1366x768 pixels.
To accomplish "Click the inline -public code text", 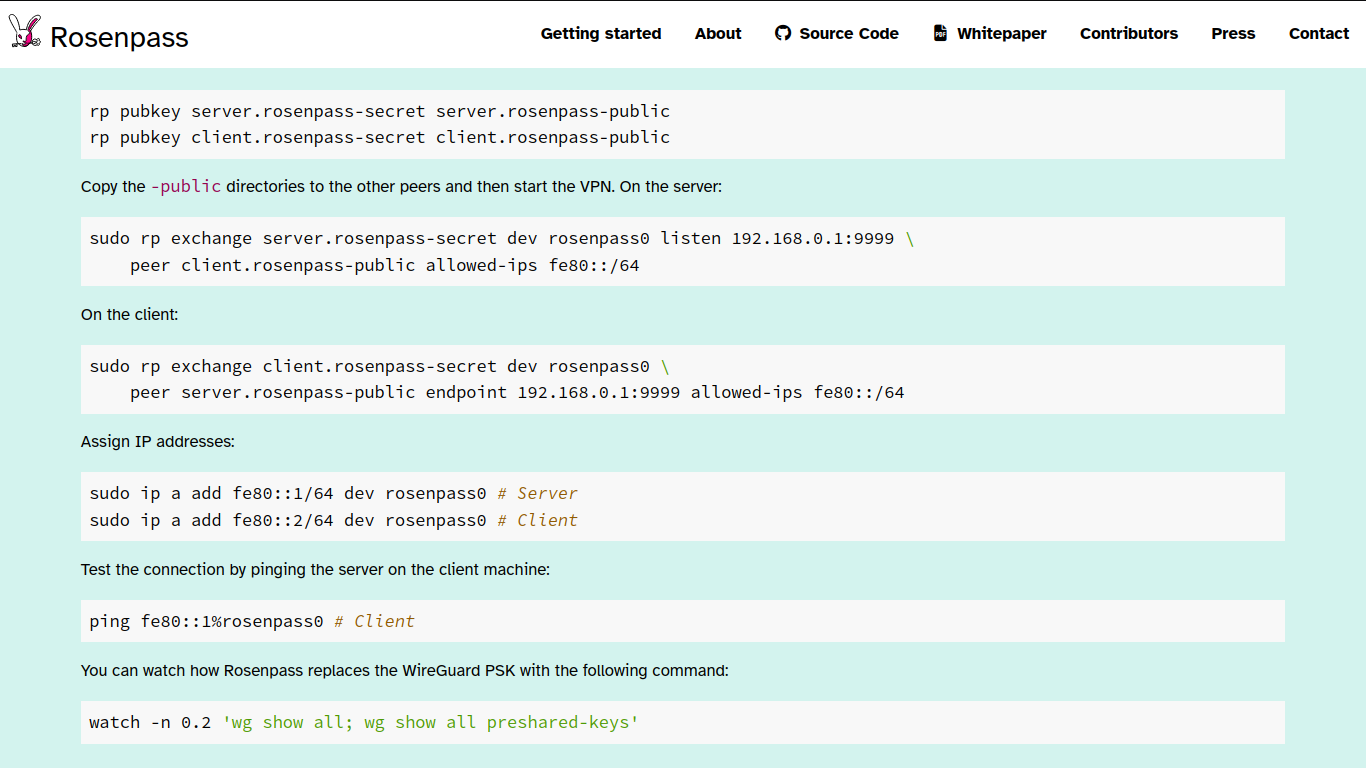I will tap(186, 187).
